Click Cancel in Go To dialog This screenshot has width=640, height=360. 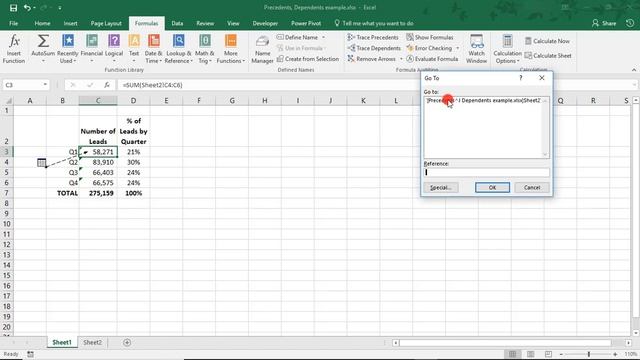click(532, 187)
